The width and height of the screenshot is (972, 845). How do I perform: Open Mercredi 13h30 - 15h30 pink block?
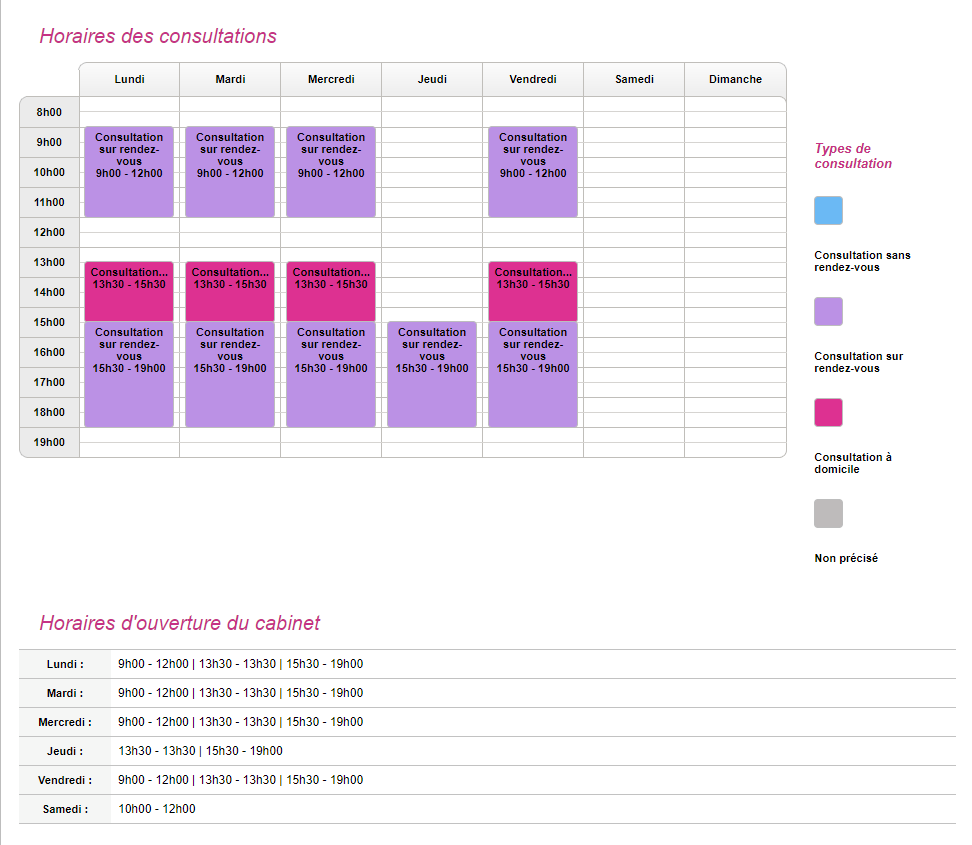point(331,291)
